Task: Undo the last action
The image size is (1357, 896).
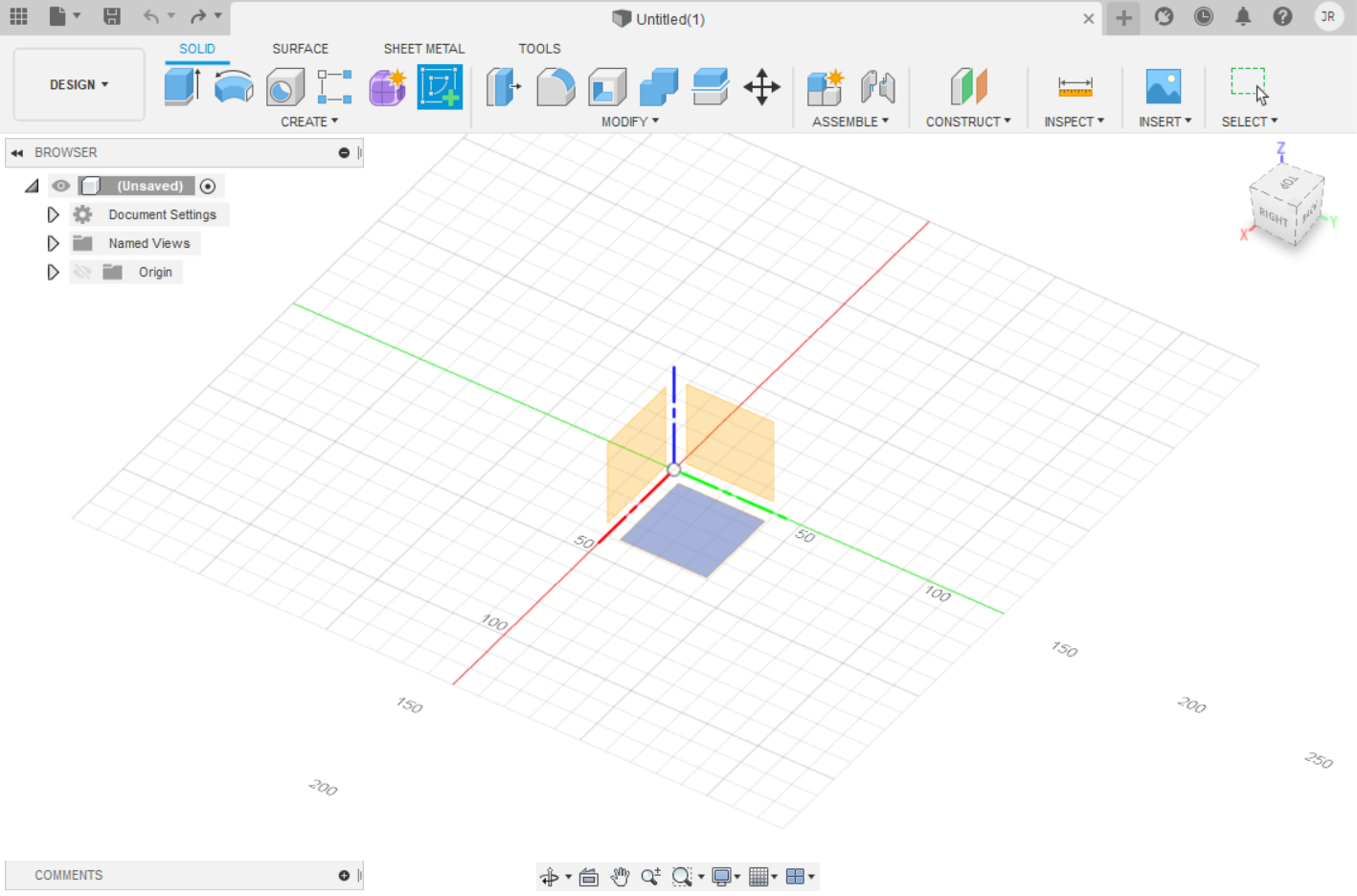Action: 151,16
